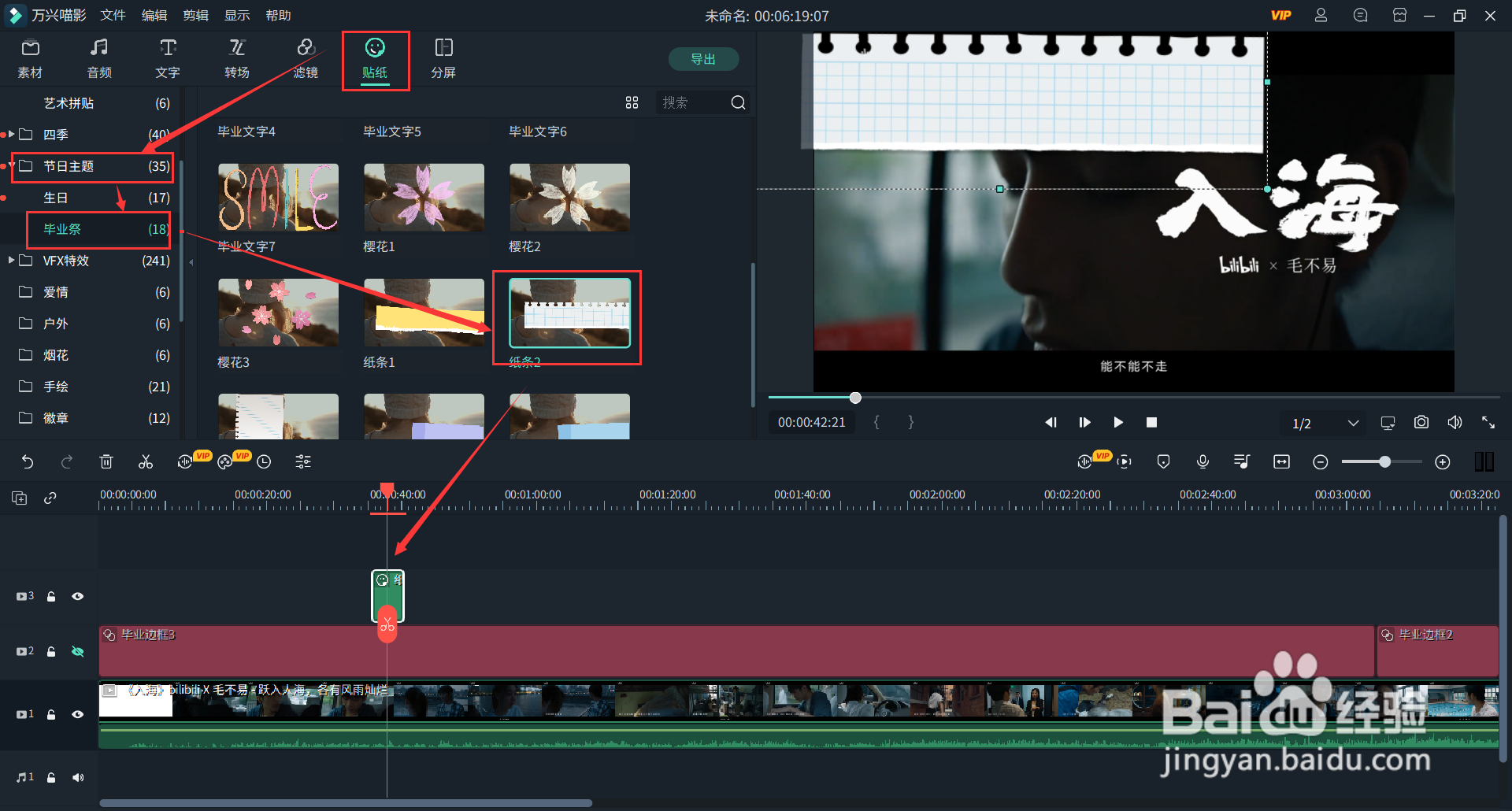Image resolution: width=1512 pixels, height=811 pixels.
Task: Click the 导出 export button
Action: point(703,59)
